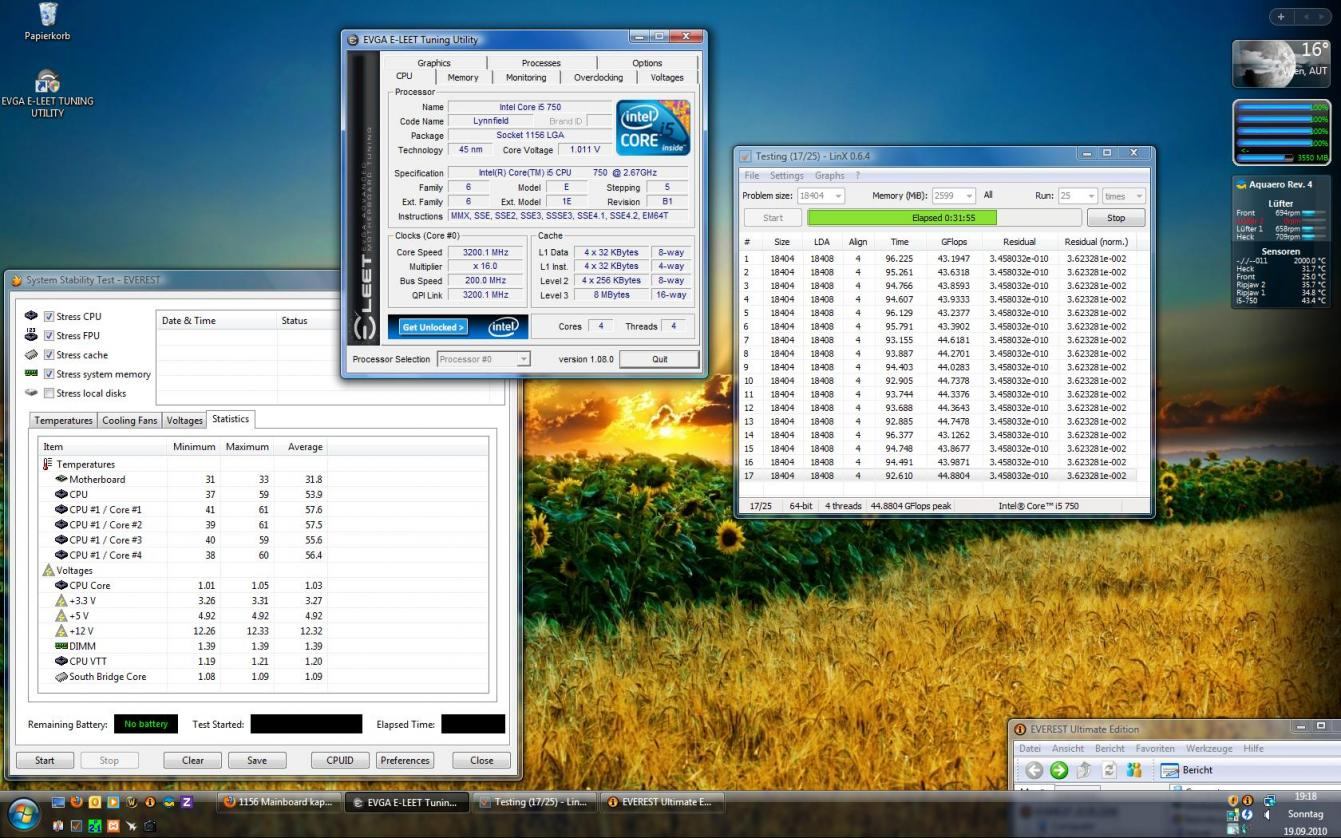Click the taskbar clock showing 19:18

(1305, 797)
